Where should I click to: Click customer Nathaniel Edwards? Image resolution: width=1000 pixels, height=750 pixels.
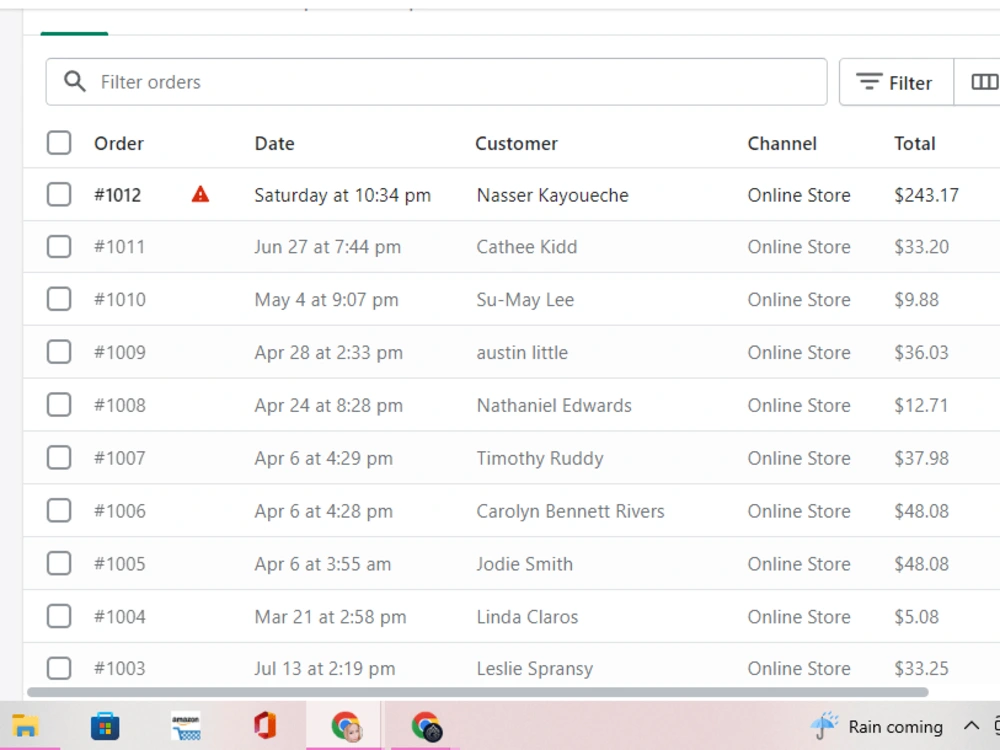[554, 406]
